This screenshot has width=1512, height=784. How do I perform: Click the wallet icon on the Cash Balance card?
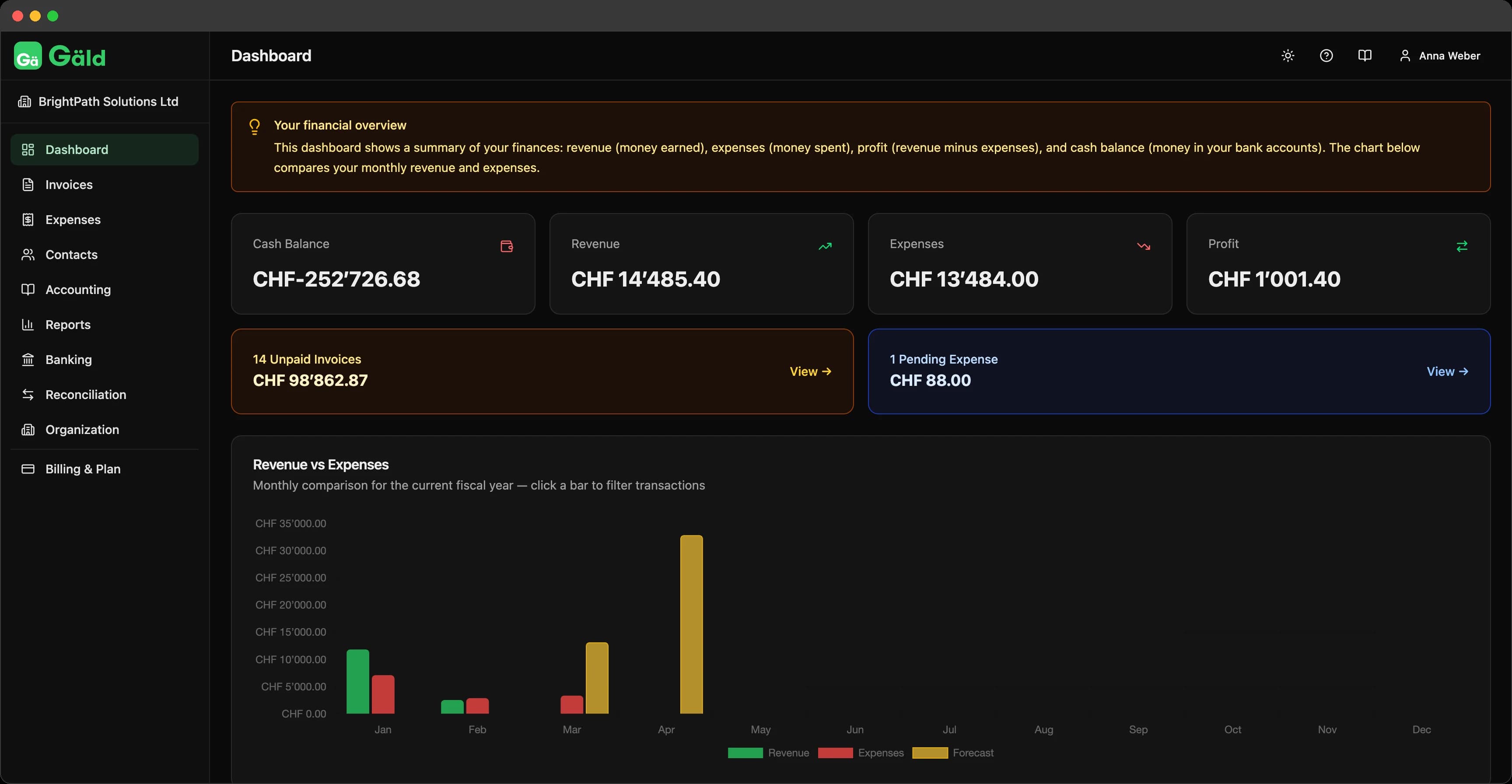pyautogui.click(x=507, y=246)
